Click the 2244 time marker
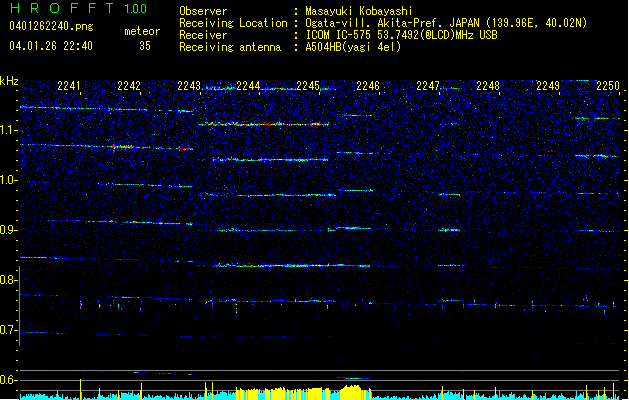Screen dimensions: 629x400 248,85
